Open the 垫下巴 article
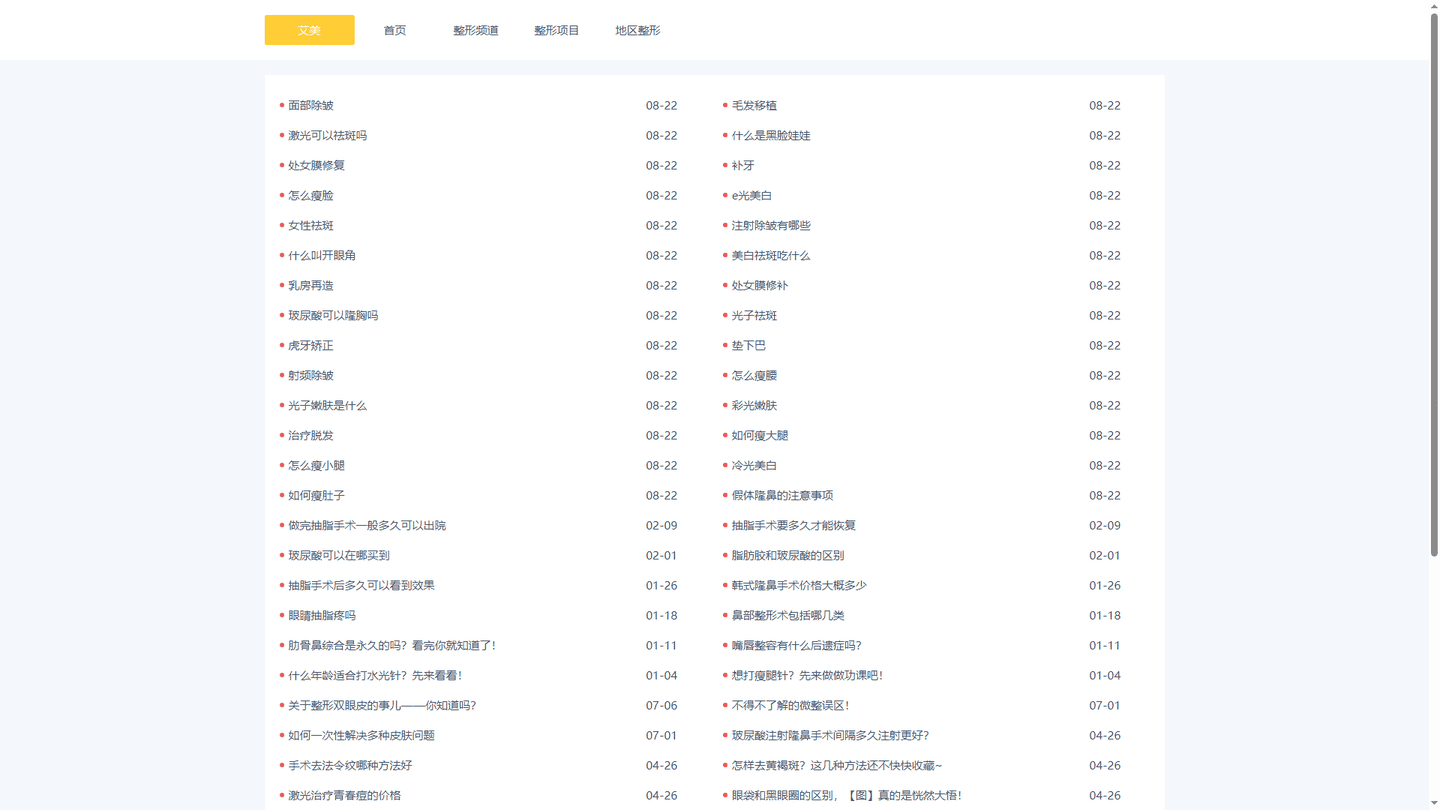 [749, 345]
